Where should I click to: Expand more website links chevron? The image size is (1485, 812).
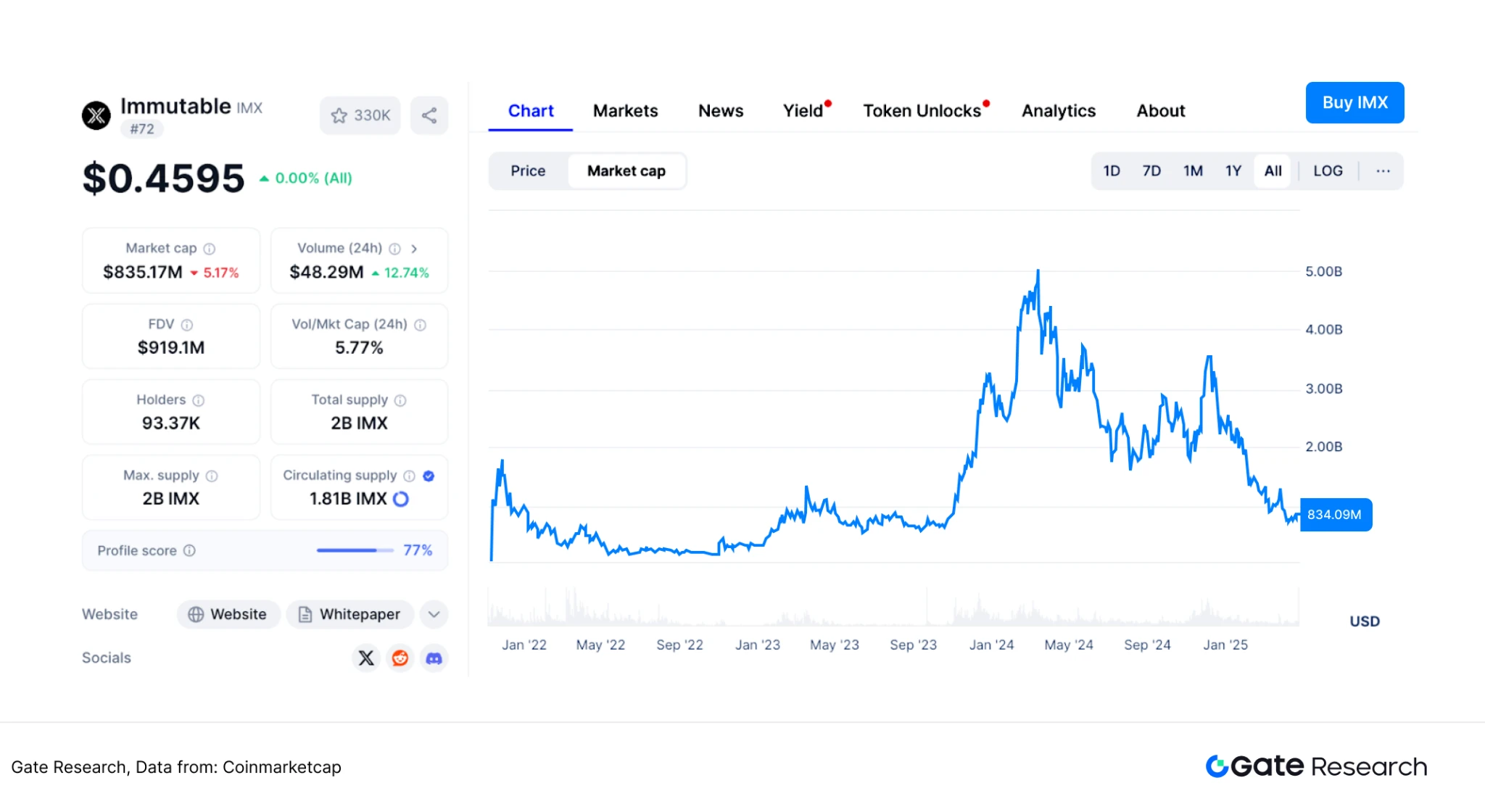coord(434,614)
